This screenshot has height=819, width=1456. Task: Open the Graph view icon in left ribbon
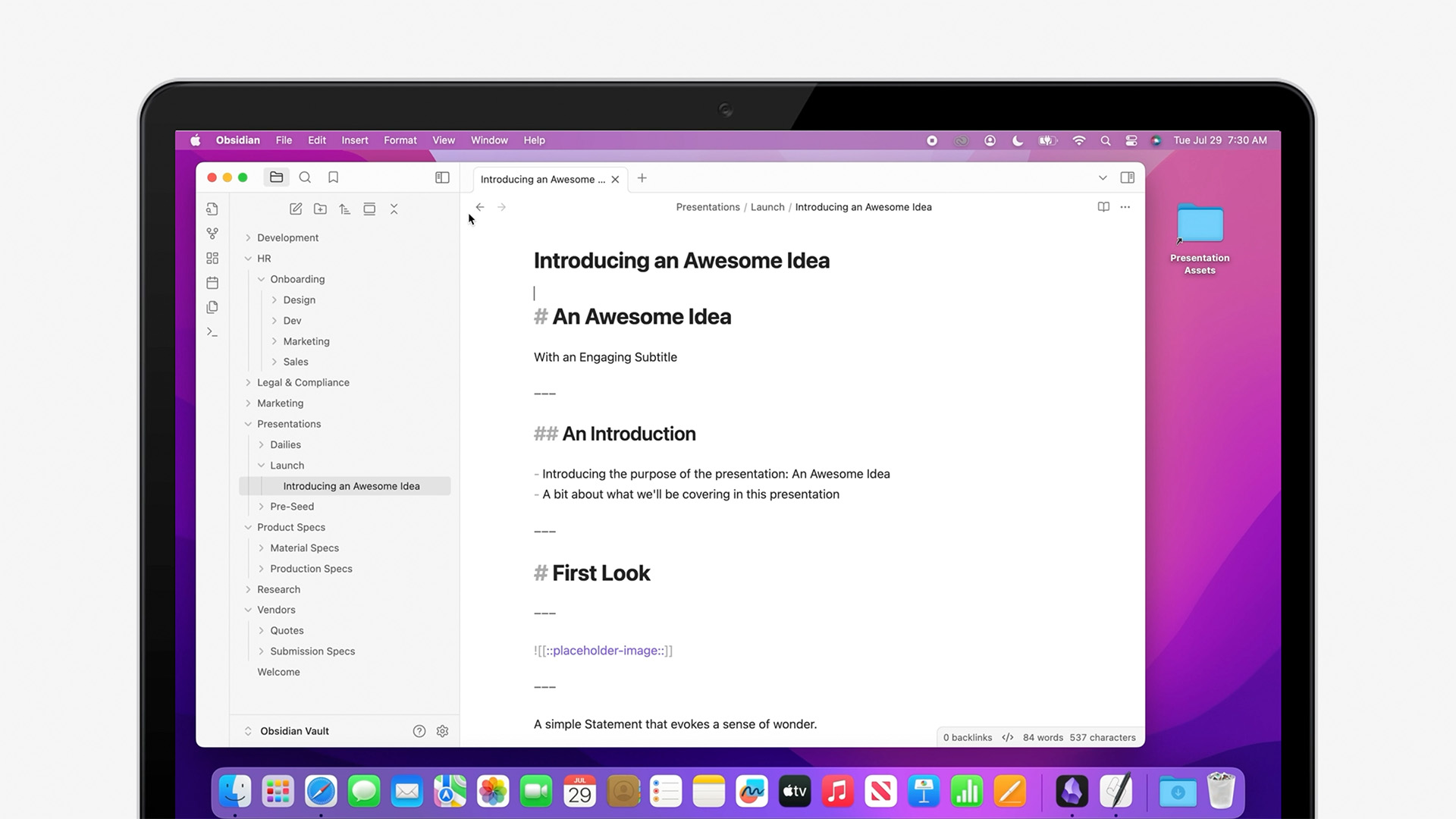[x=212, y=233]
